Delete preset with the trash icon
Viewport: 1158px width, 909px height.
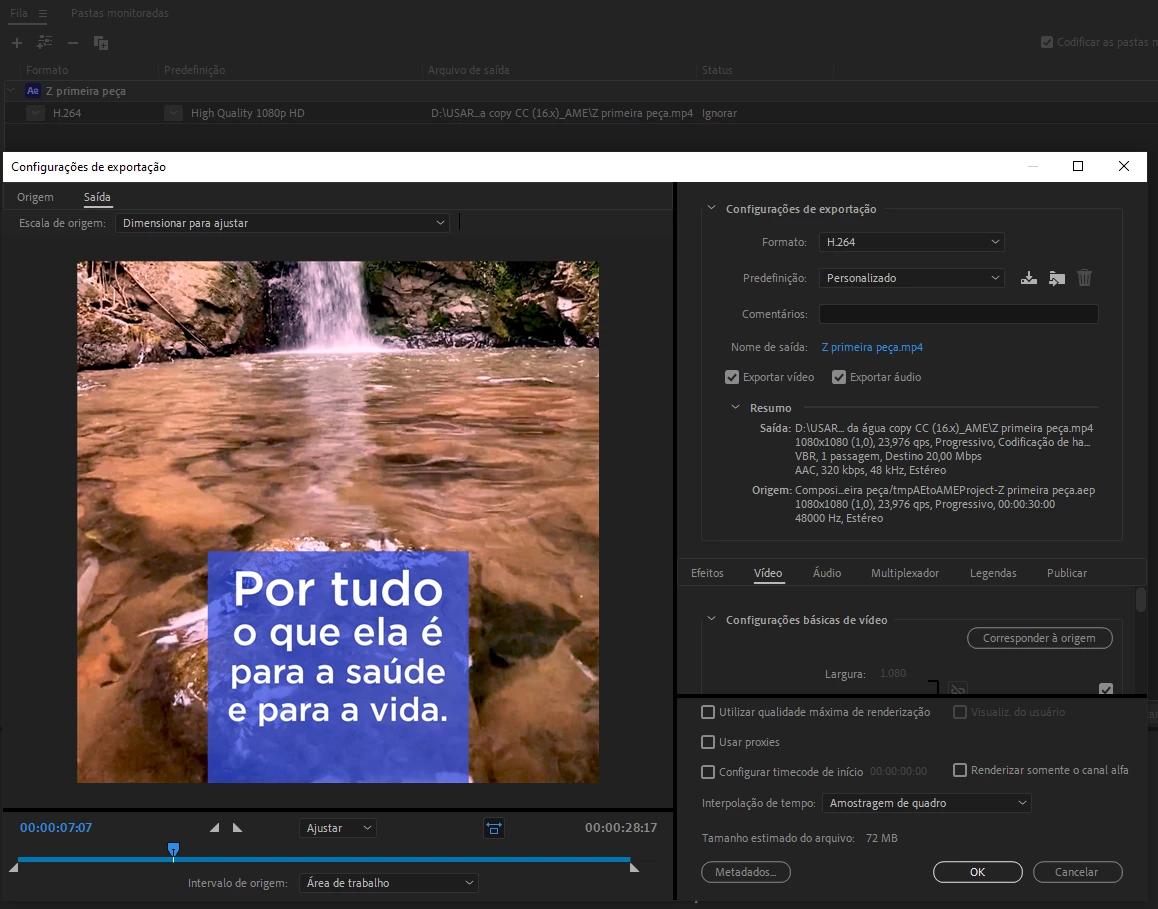point(1084,278)
